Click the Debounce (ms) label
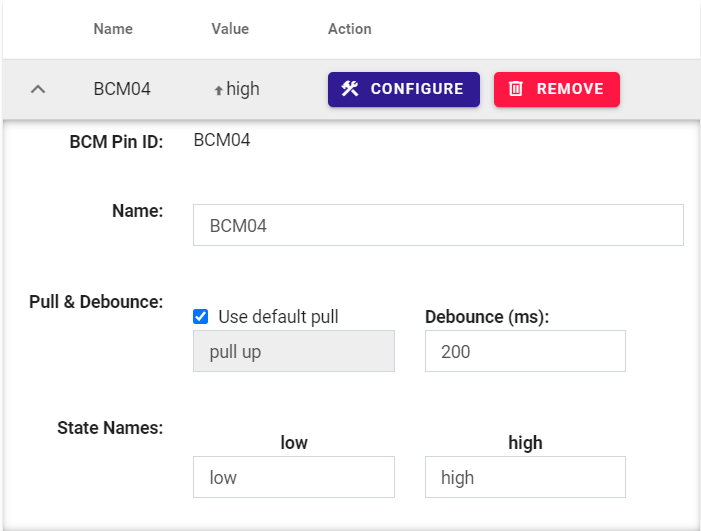Viewport: 701px width, 531px height. (x=487, y=316)
